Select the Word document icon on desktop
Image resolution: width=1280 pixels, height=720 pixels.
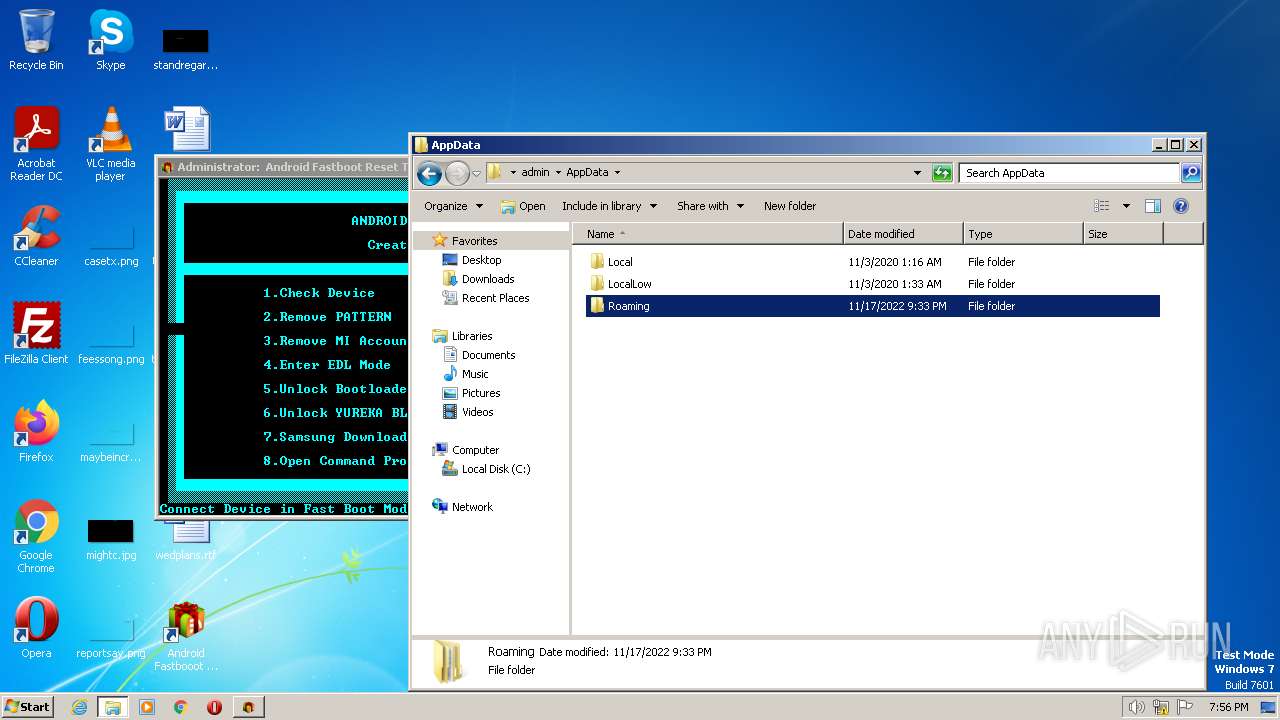186,129
